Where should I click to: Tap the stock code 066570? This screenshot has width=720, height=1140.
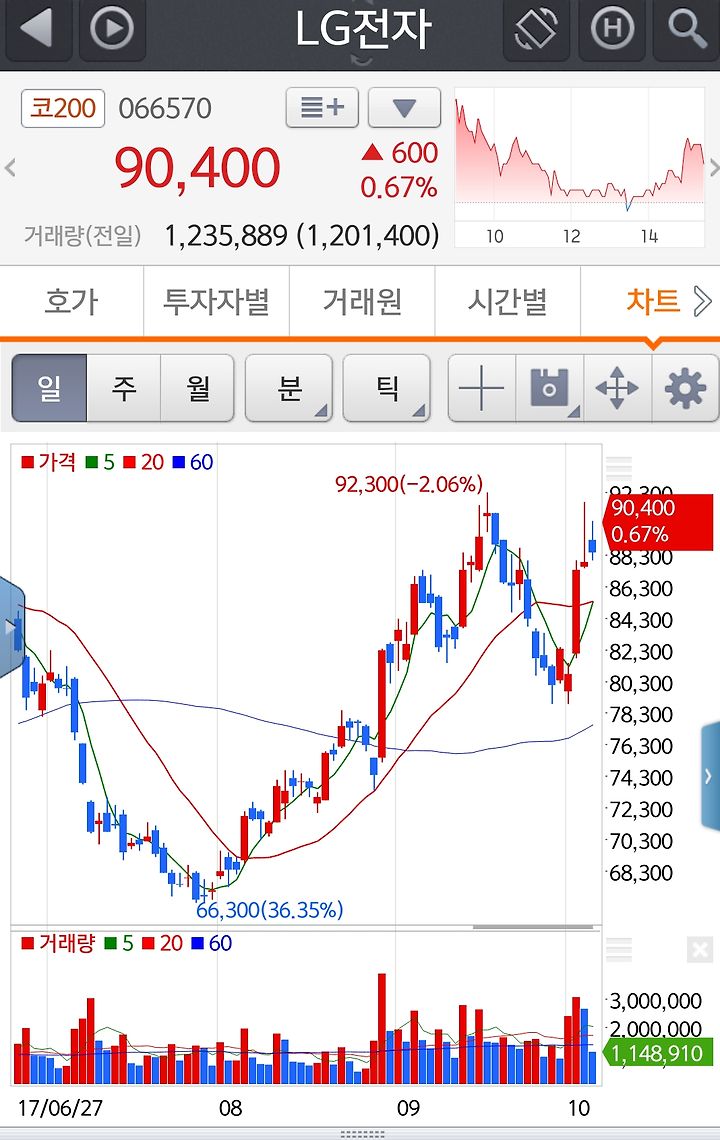[x=165, y=108]
